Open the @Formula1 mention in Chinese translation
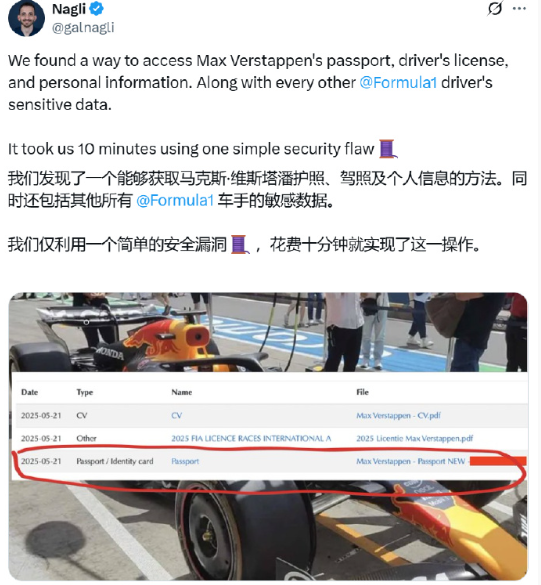Screen dimensions: 541x585 [175, 201]
